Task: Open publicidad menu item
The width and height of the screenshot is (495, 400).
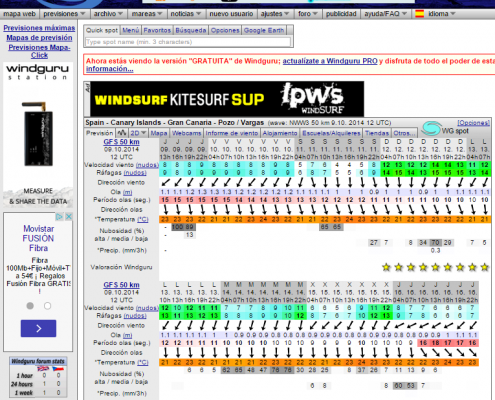Action: click(x=341, y=14)
